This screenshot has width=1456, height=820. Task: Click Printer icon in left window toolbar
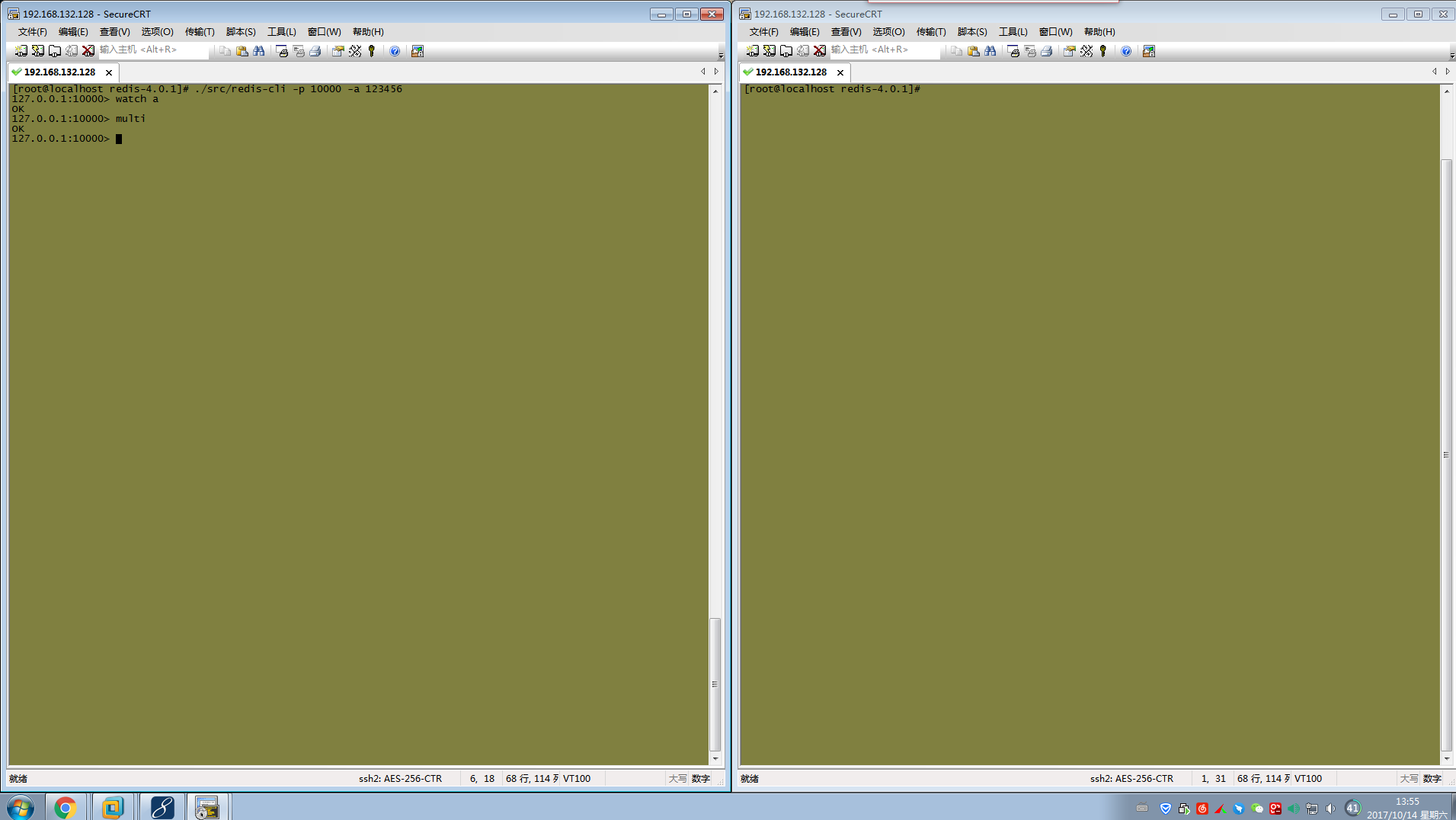pos(315,51)
